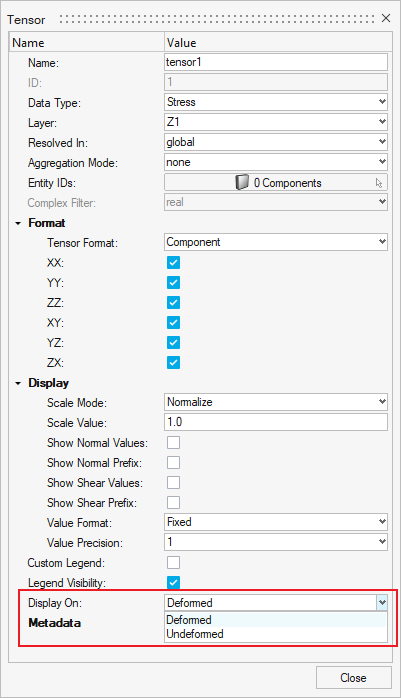
Task: Open the Scale Mode Normalize dropdown
Action: [276, 402]
